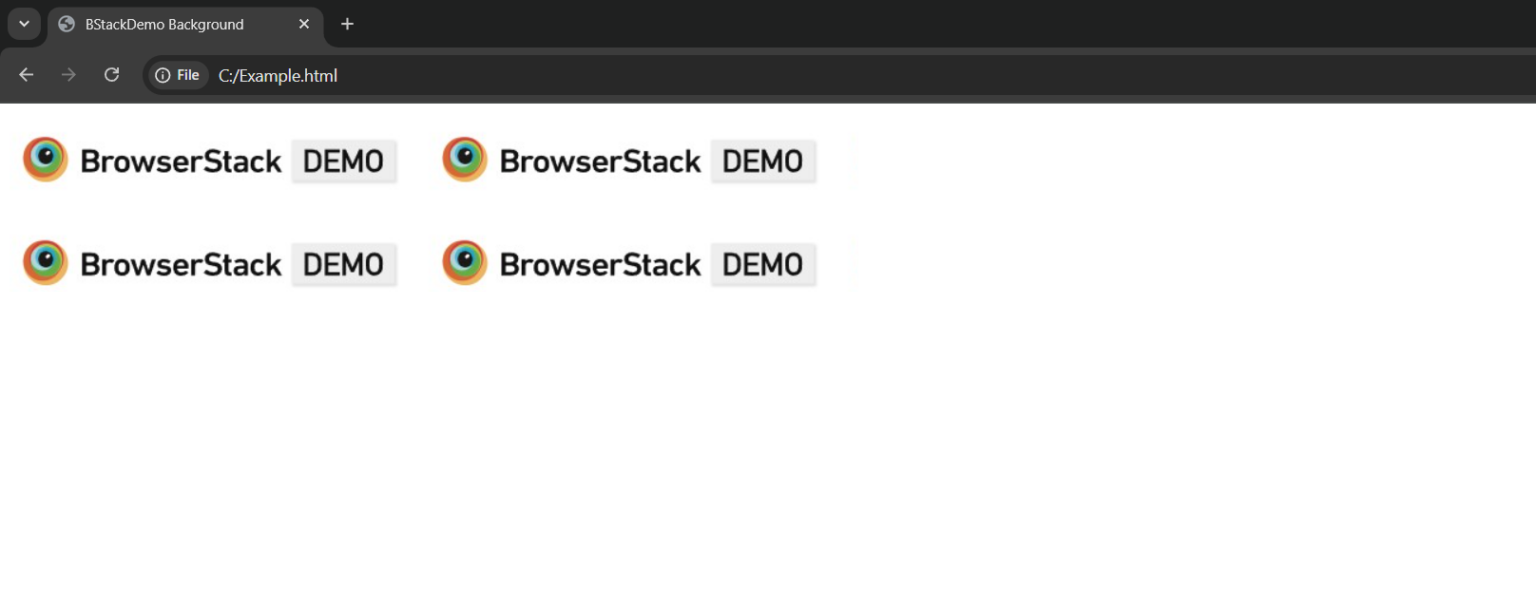Click inside the address bar showing C:/Example.html
Screen dimensions: 1536x608
pyautogui.click(x=278, y=75)
